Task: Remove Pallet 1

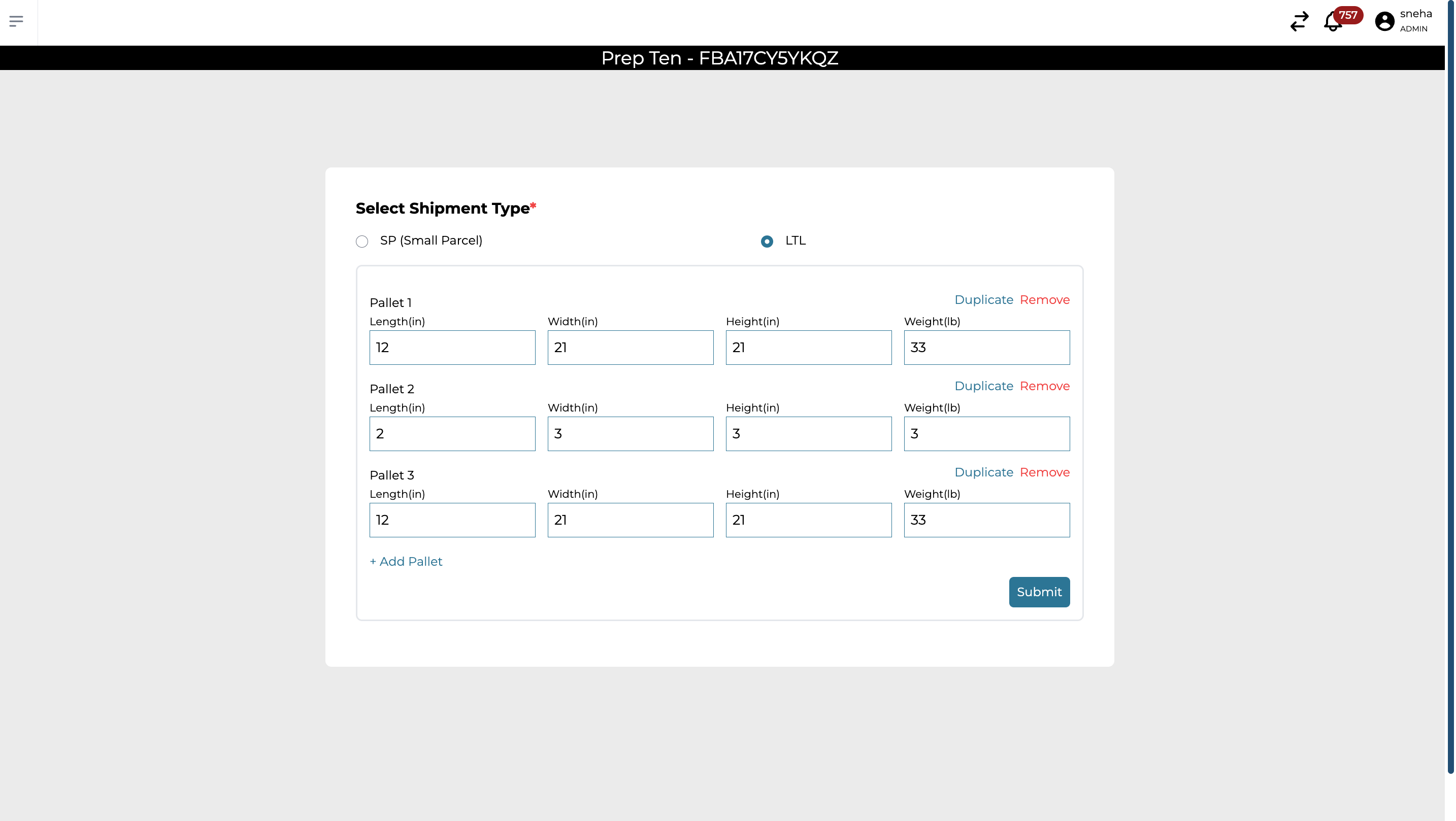Action: pyautogui.click(x=1044, y=299)
